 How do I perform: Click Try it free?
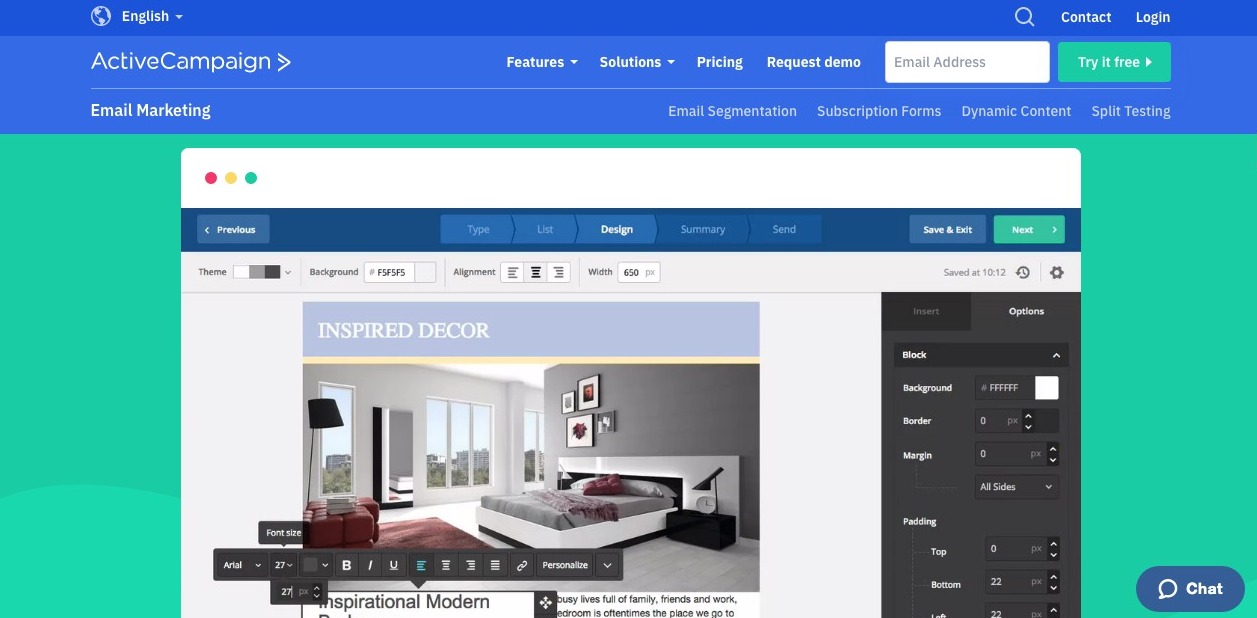click(1114, 62)
